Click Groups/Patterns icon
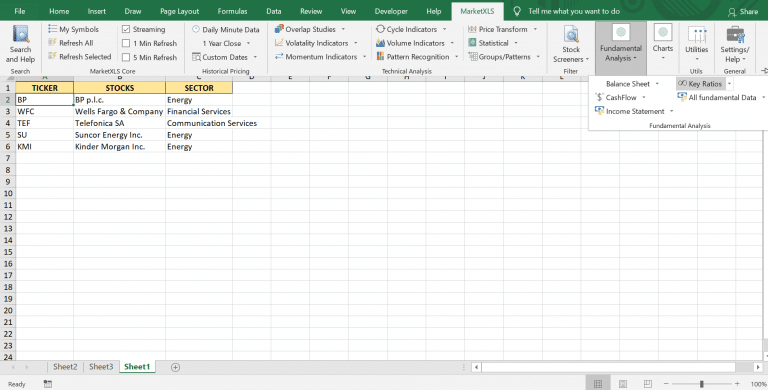Screen dimensions: 768x390 pyautogui.click(x=473, y=56)
